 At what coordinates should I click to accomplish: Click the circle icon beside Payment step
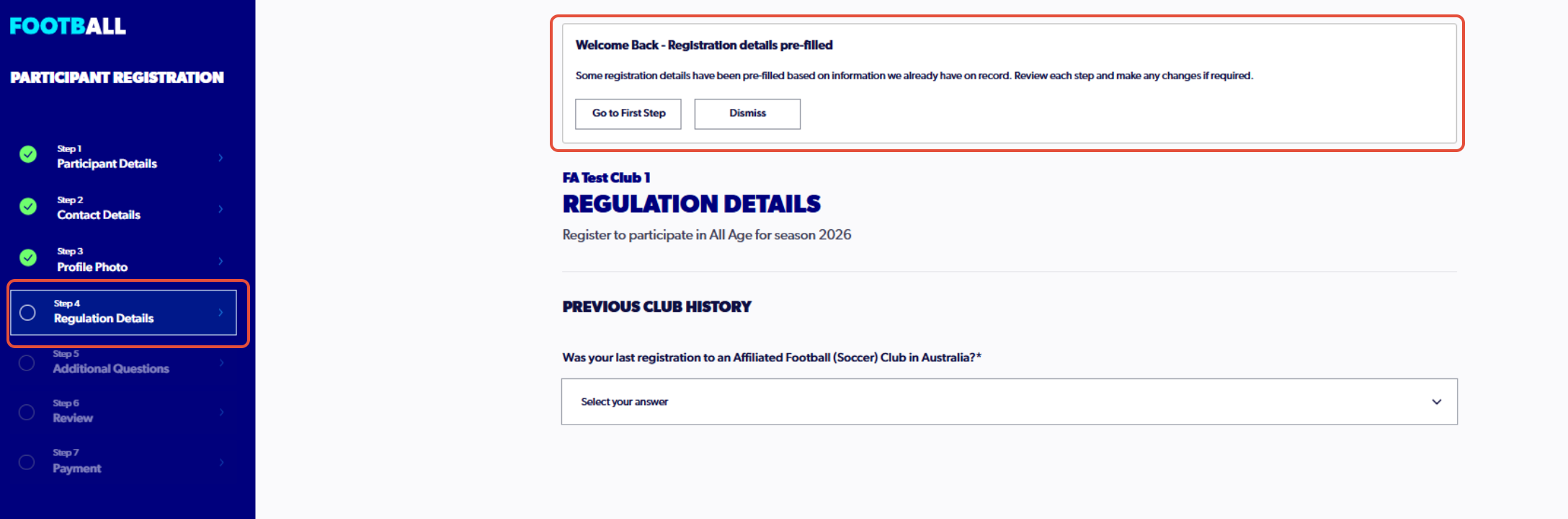click(27, 462)
